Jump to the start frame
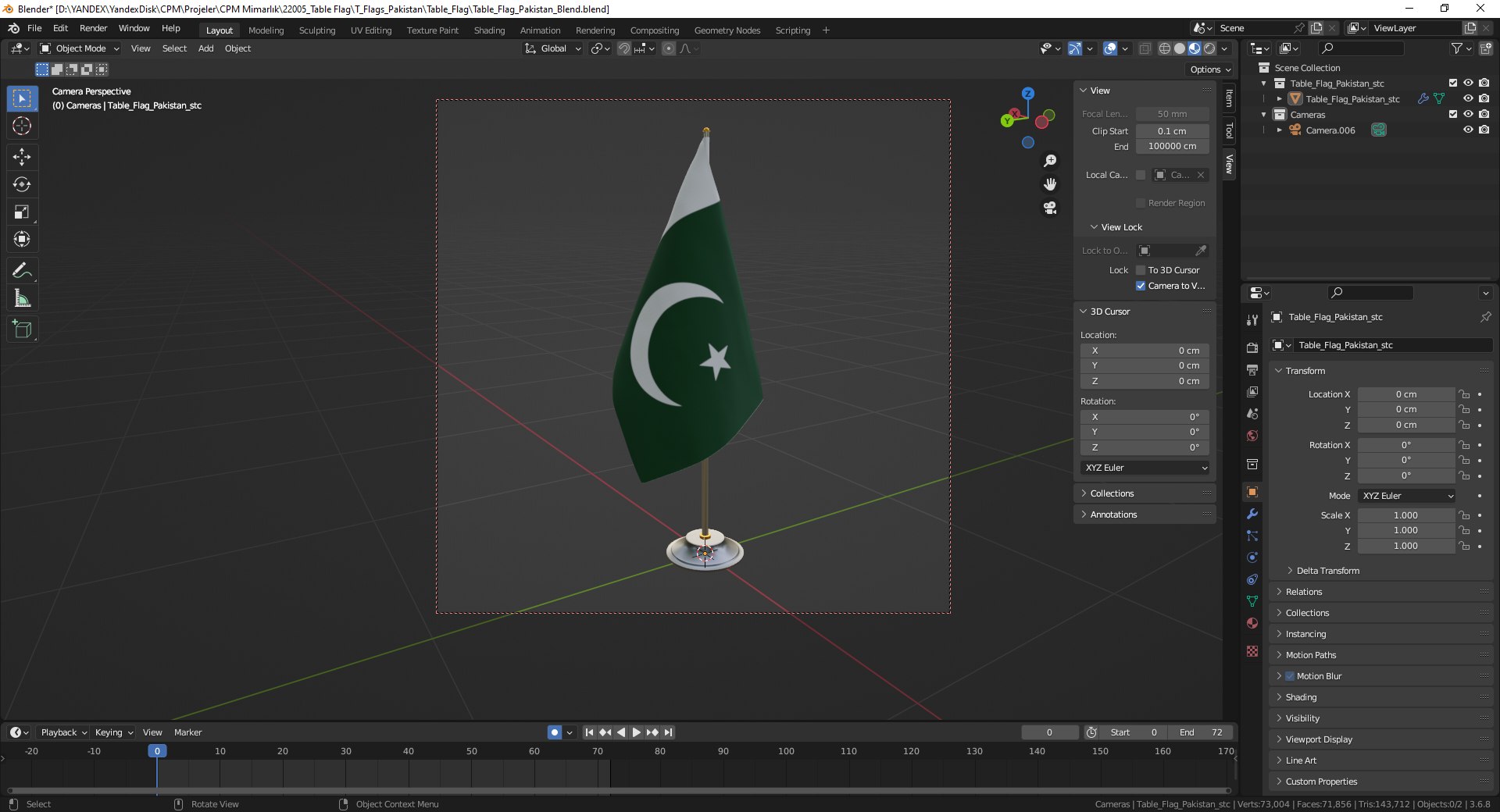The height and width of the screenshot is (812, 1500). click(x=589, y=732)
